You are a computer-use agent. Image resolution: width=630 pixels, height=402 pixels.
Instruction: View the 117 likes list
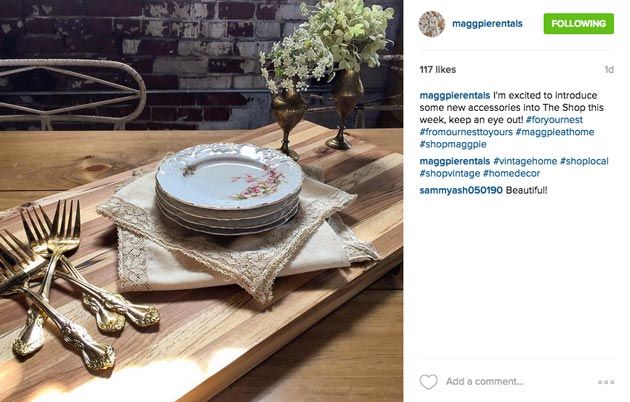click(438, 69)
